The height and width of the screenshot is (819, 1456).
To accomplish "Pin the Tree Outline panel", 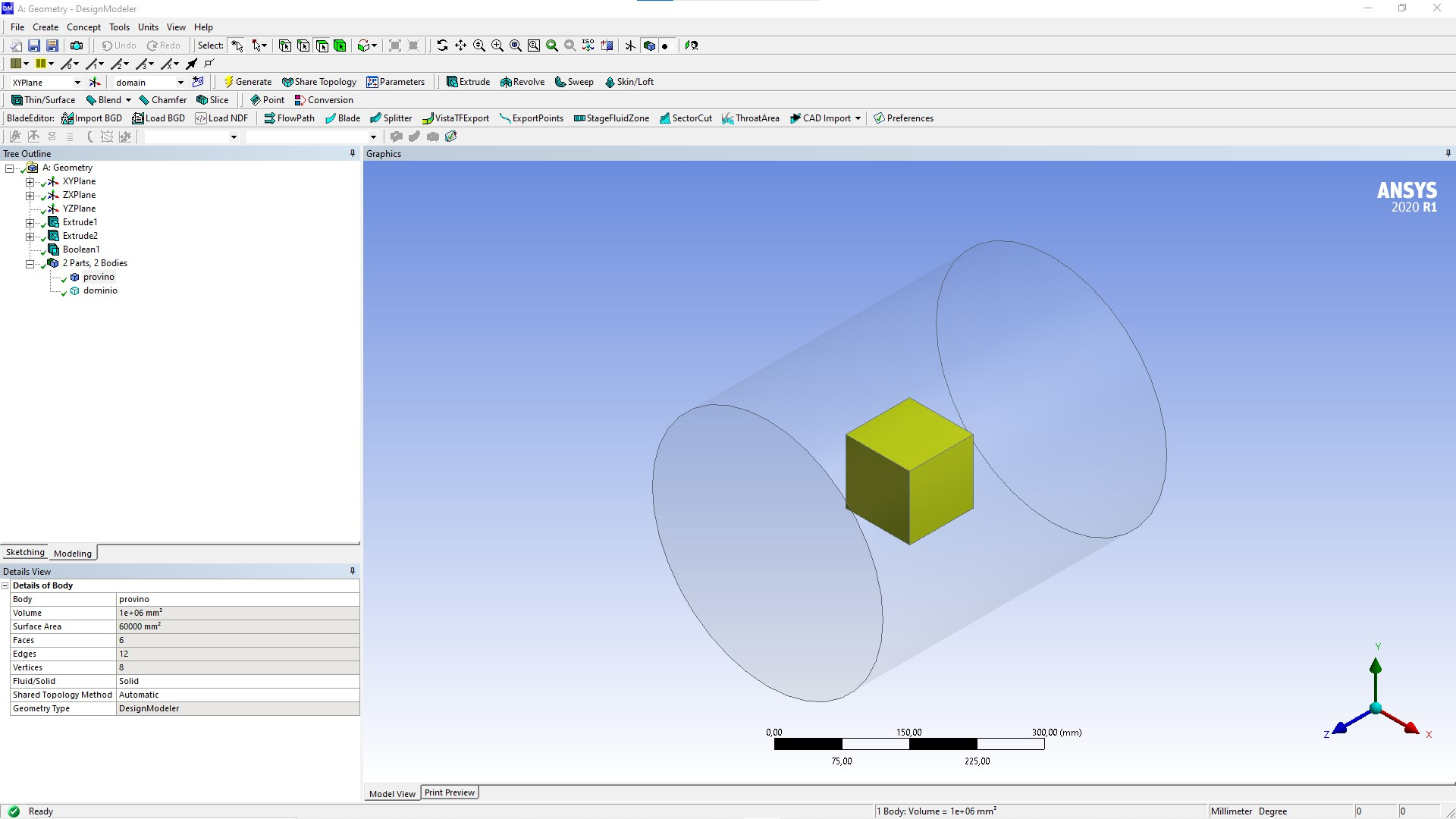I will coord(352,153).
